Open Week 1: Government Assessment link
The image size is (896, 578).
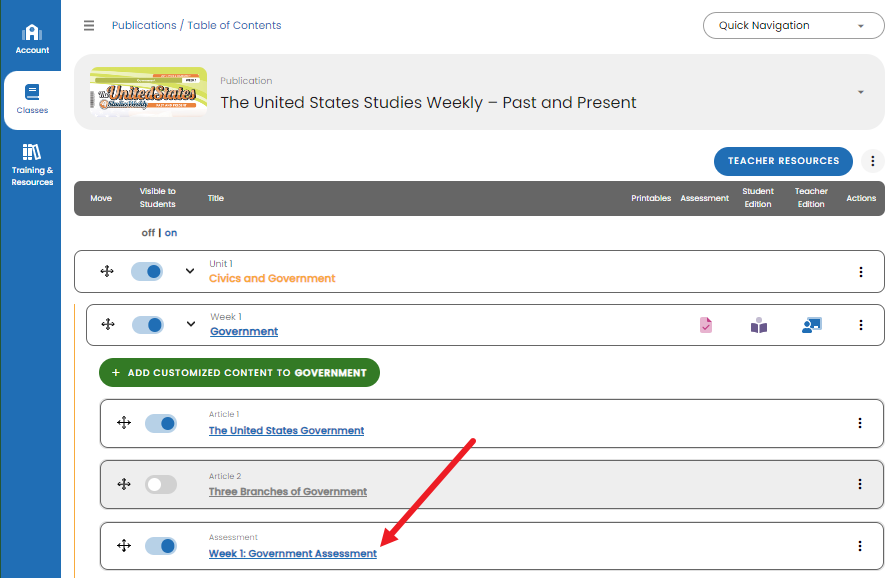click(293, 553)
